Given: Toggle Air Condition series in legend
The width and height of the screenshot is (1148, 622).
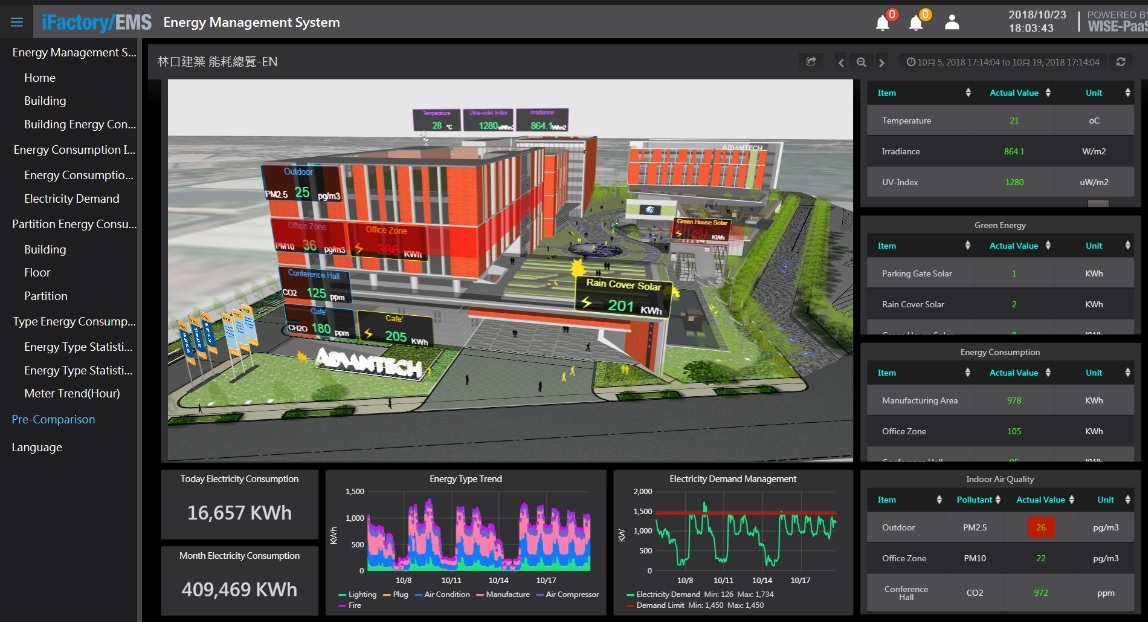Looking at the screenshot, I should click(x=442, y=594).
